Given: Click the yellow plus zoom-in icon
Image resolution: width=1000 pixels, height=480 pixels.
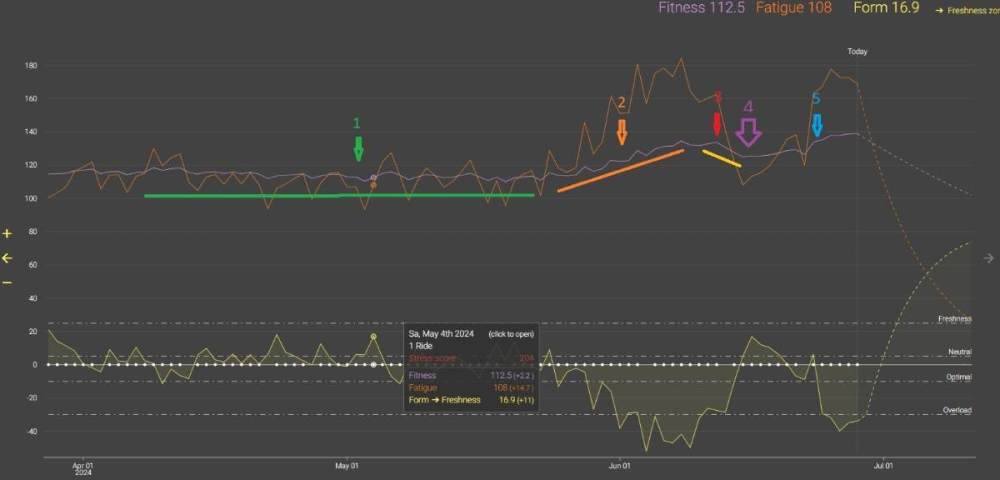Looking at the screenshot, I should click(x=7, y=234).
